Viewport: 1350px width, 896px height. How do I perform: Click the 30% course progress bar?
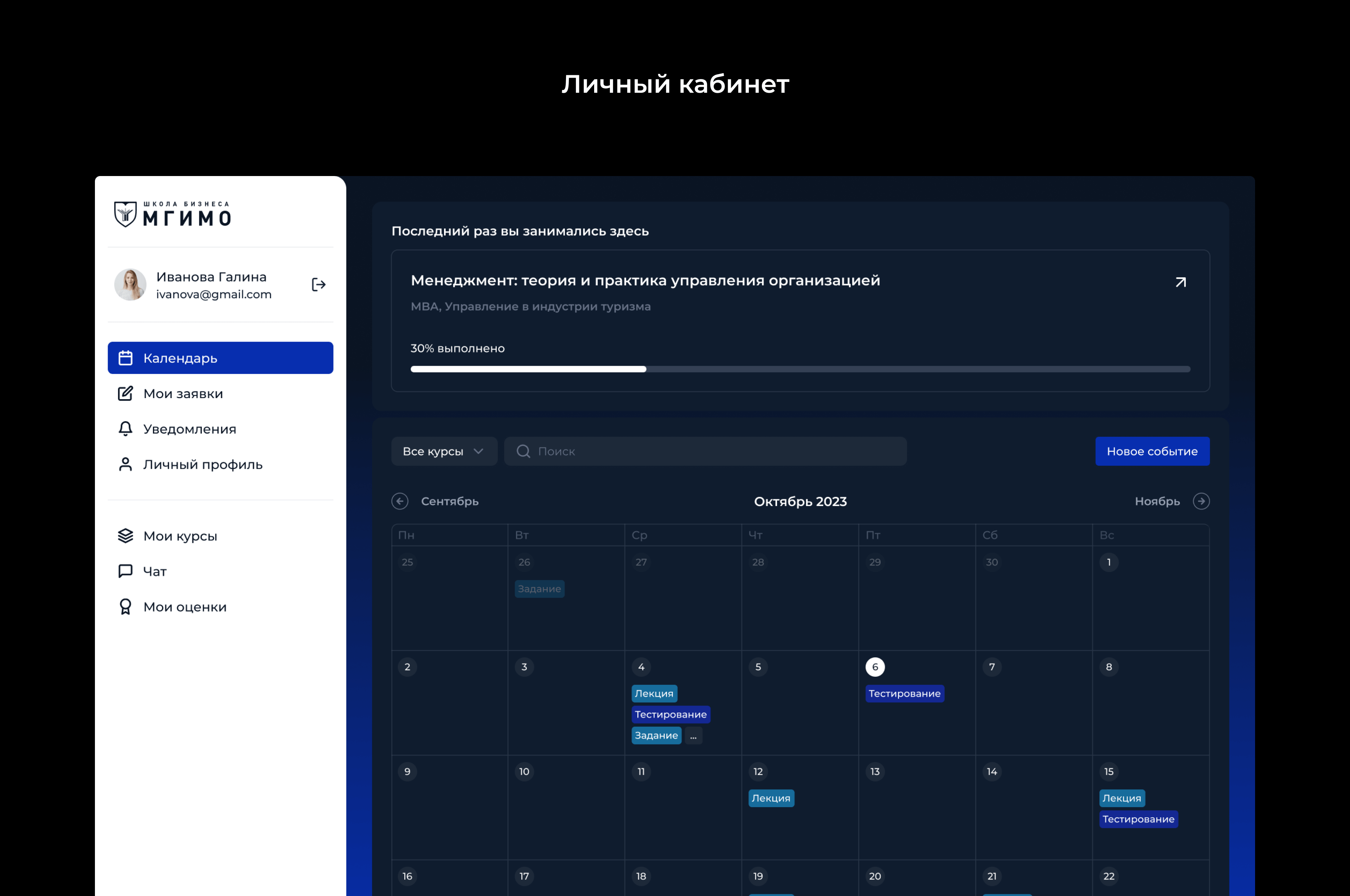[800, 369]
